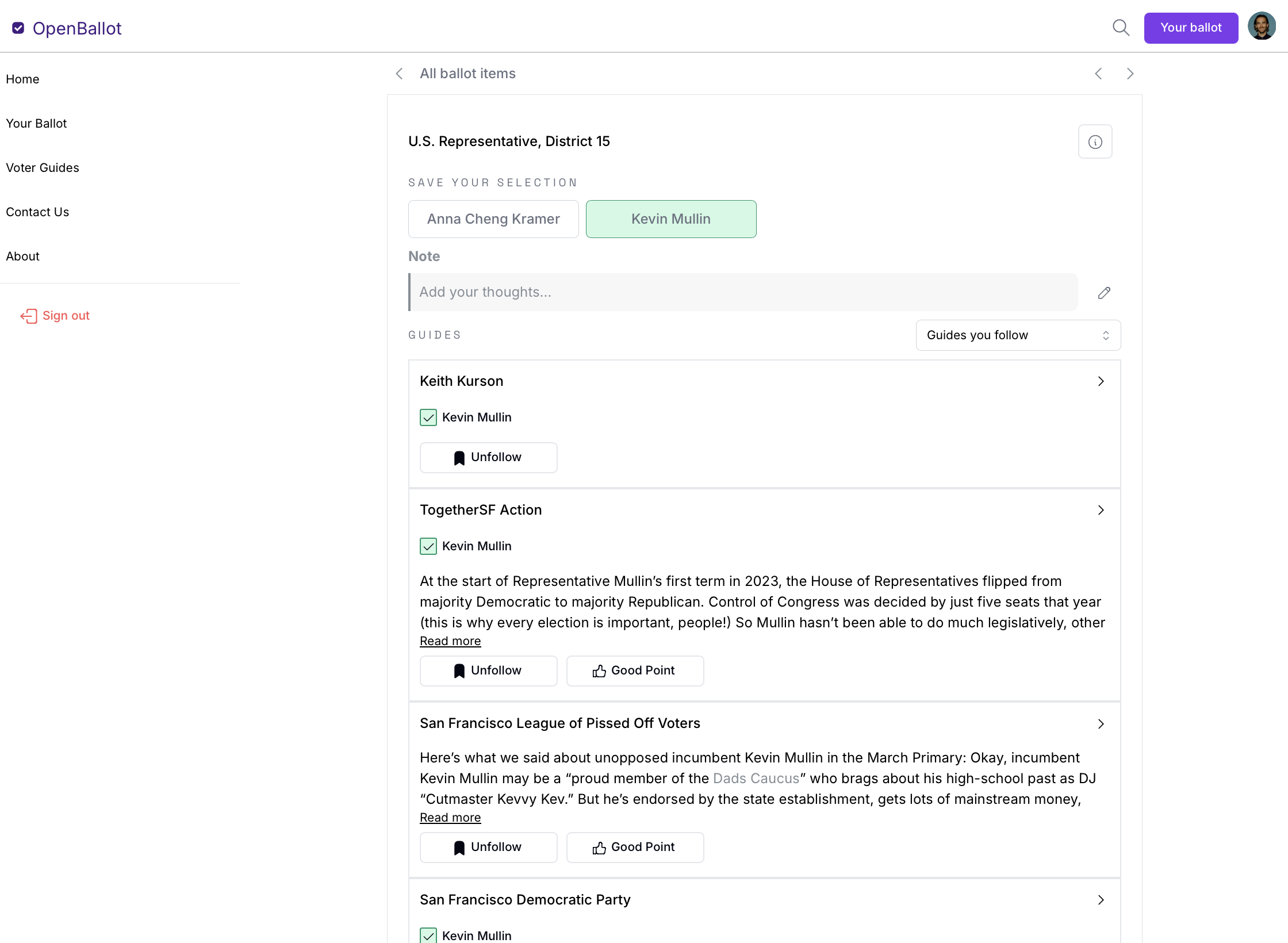Go to next ballot item arrow

(1130, 74)
